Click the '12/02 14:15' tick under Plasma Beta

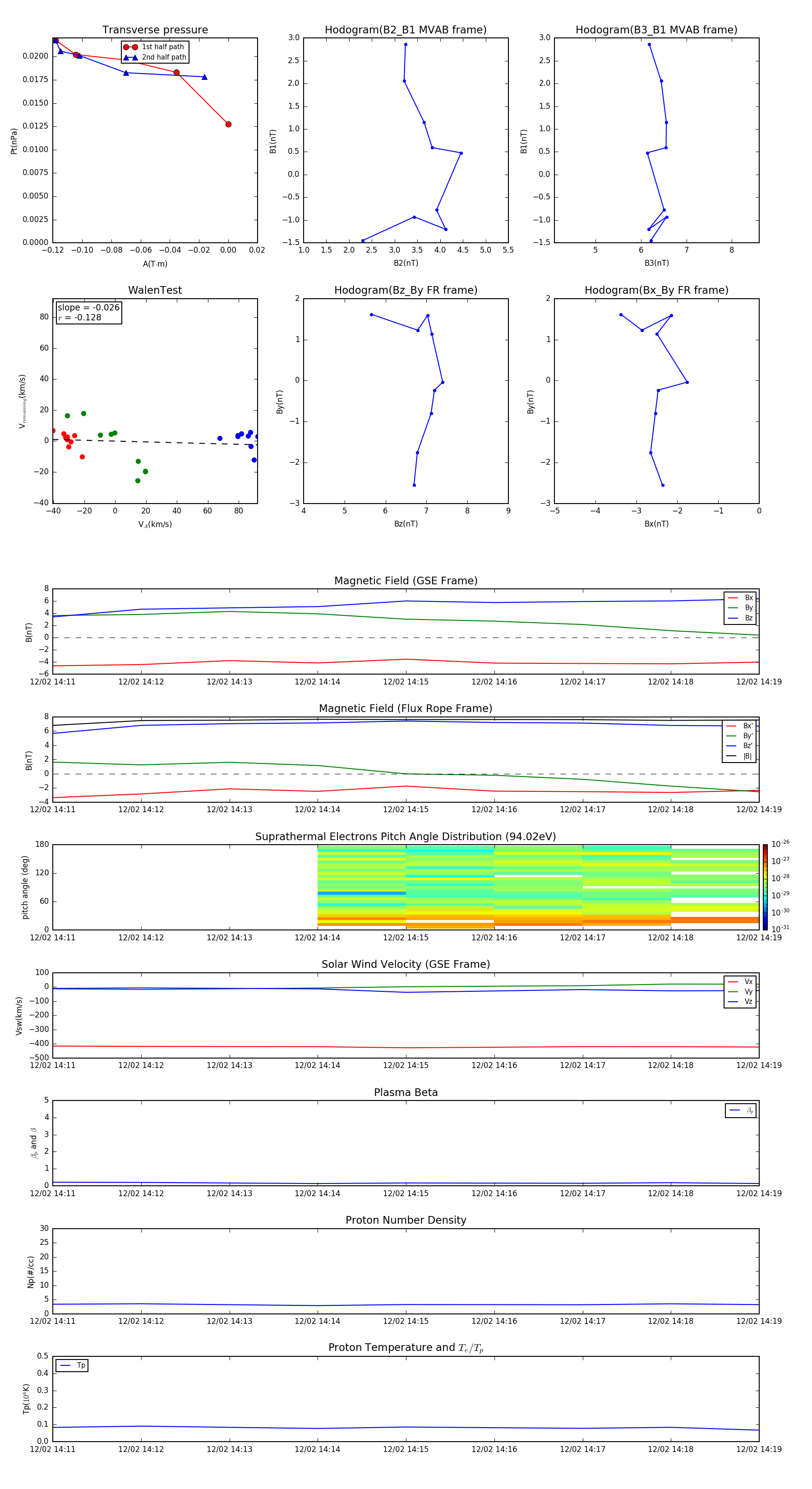click(406, 1193)
